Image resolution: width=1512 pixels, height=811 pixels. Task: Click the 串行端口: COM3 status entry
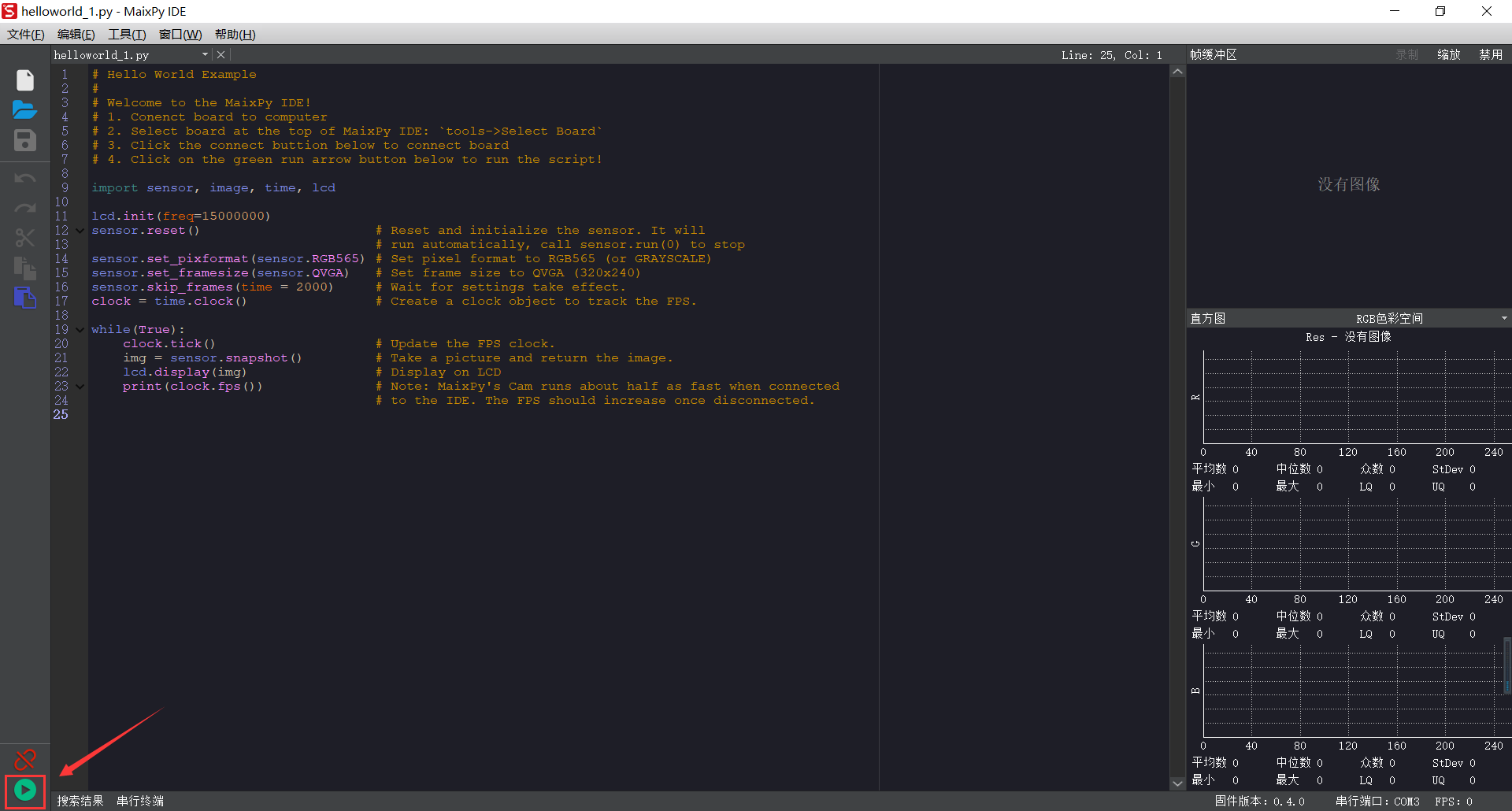[x=1377, y=802]
